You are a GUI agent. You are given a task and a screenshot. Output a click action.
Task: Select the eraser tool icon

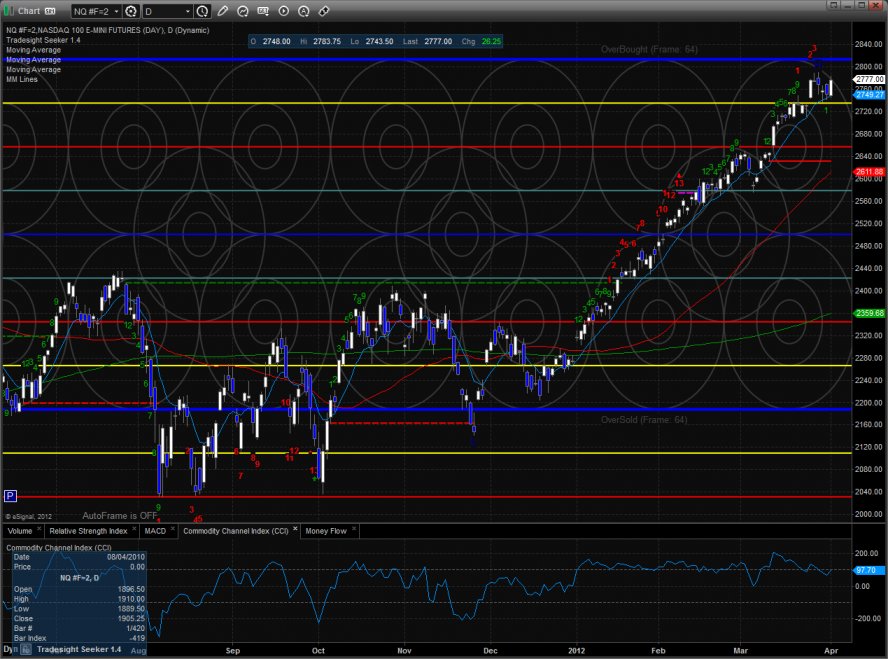tap(324, 11)
